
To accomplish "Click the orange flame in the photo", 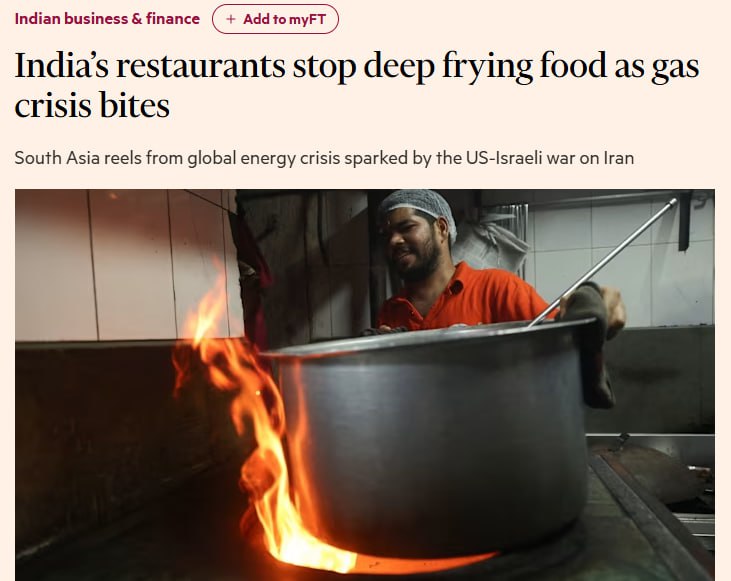I will click(x=254, y=420).
